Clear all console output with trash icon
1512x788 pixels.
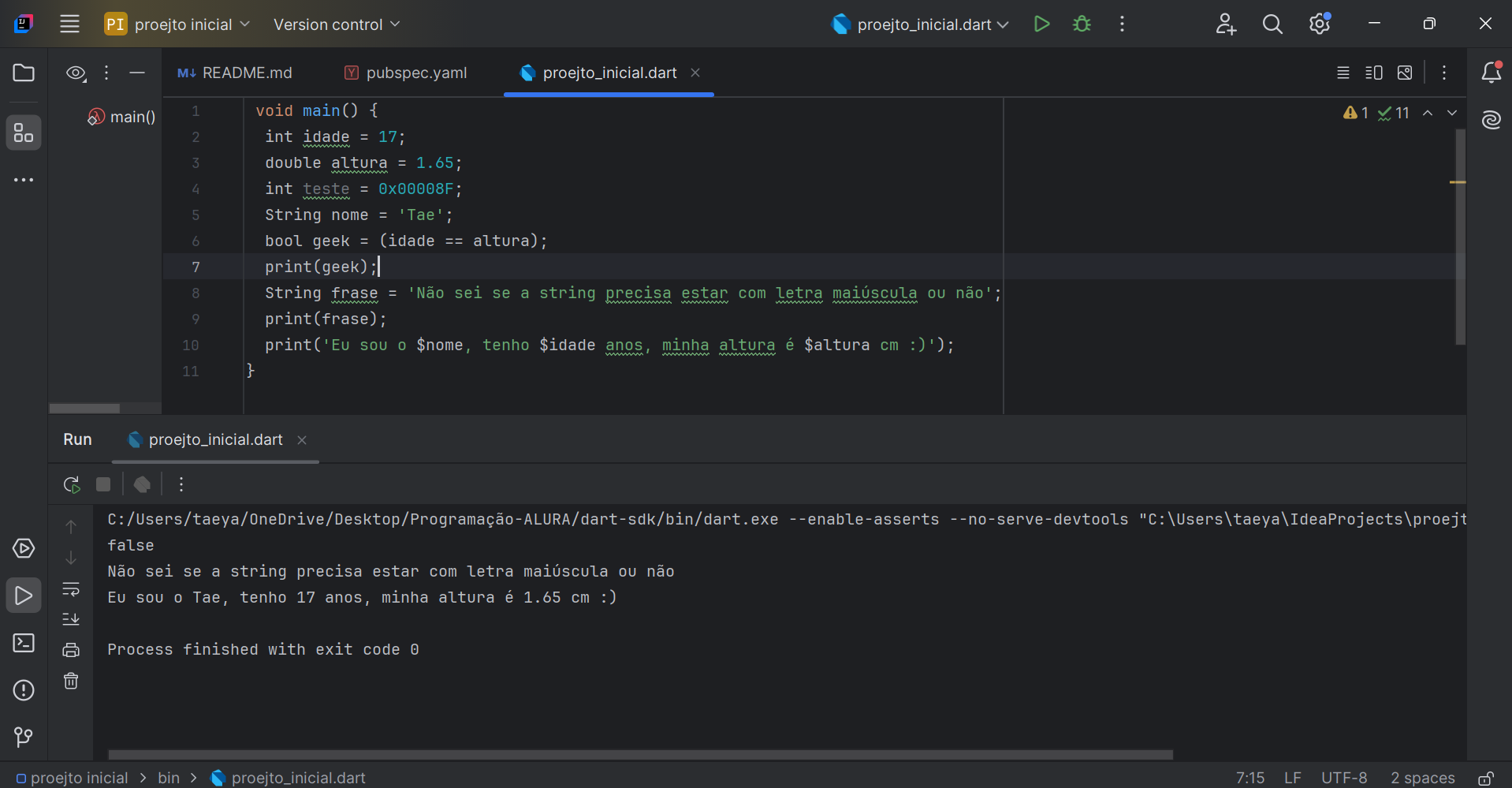[71, 681]
